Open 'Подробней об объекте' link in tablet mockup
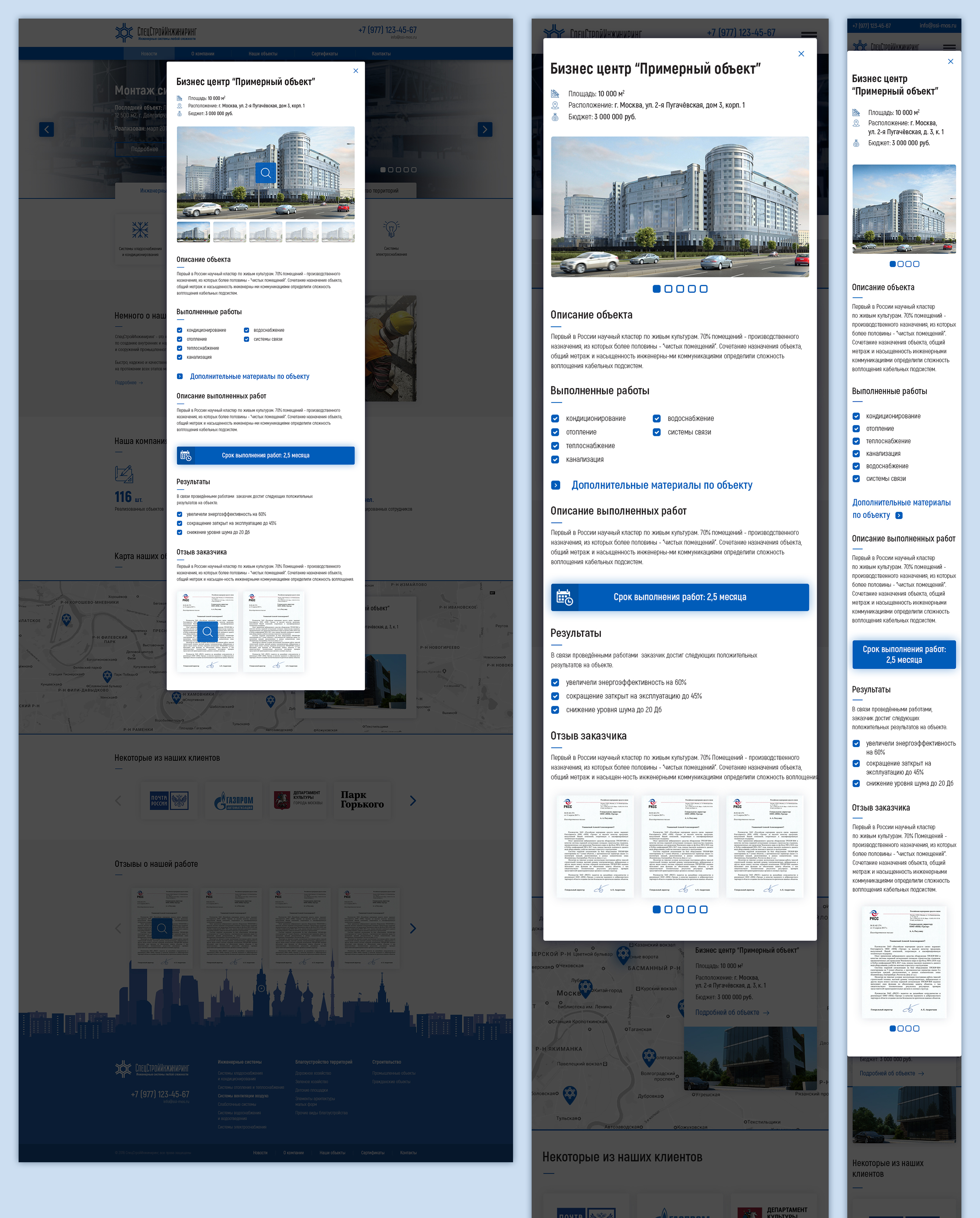The width and height of the screenshot is (980, 1218). coord(732,1012)
